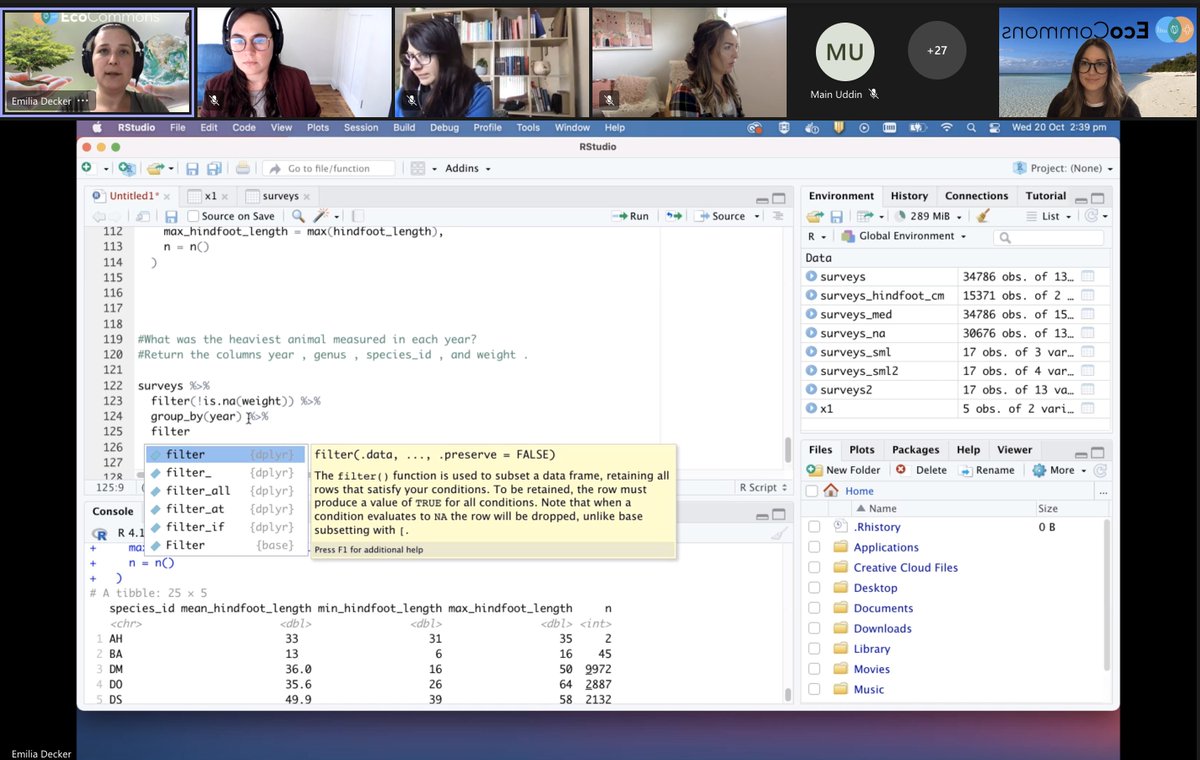Select Filter {base} in the autocomplete list
1200x760 pixels.
coord(225,545)
